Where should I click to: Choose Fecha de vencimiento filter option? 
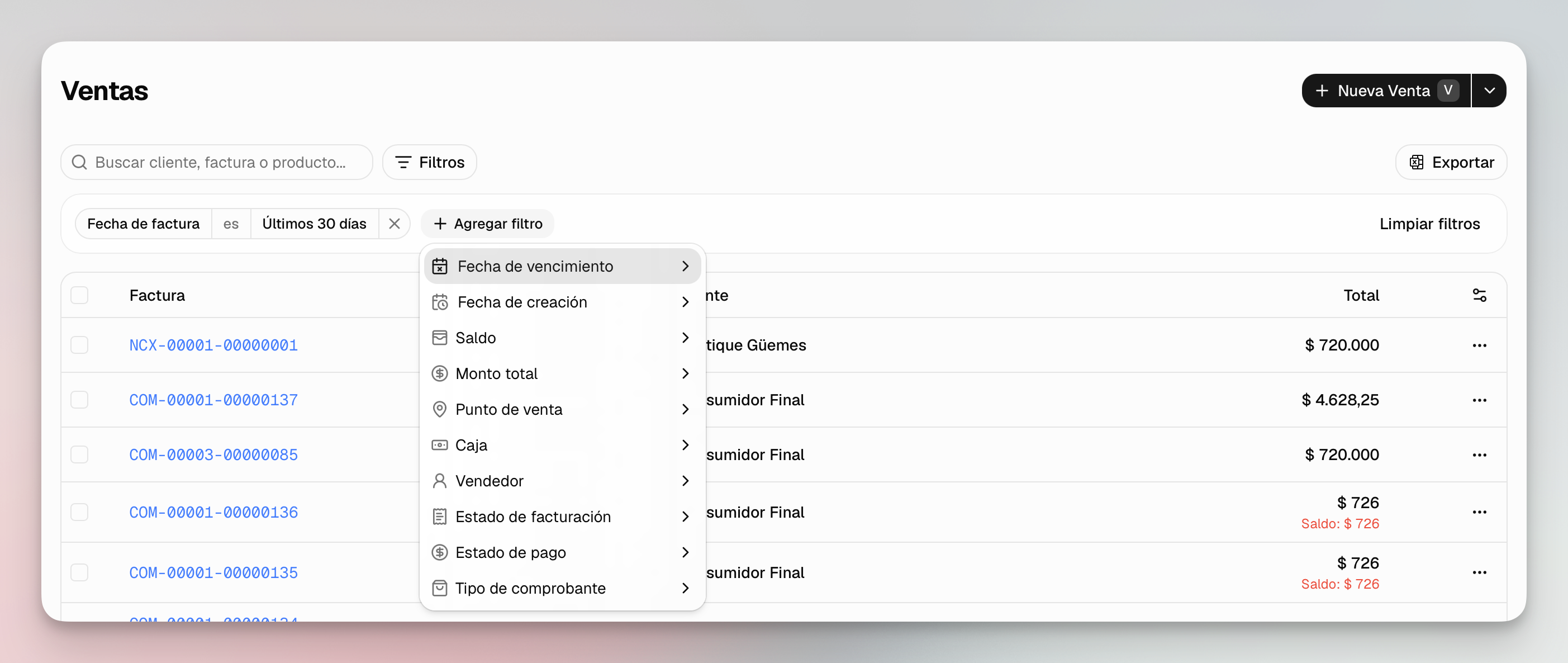coord(562,266)
